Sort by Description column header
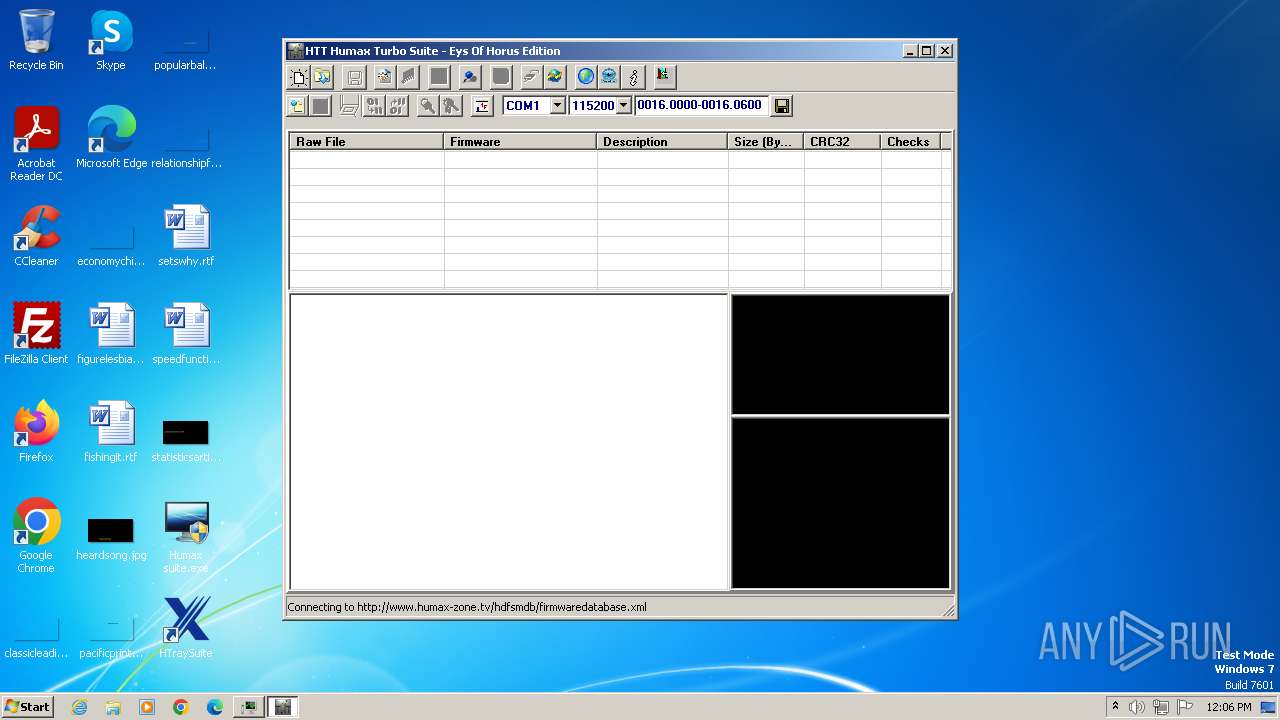Screen dimensions: 1280x720 [662, 142]
